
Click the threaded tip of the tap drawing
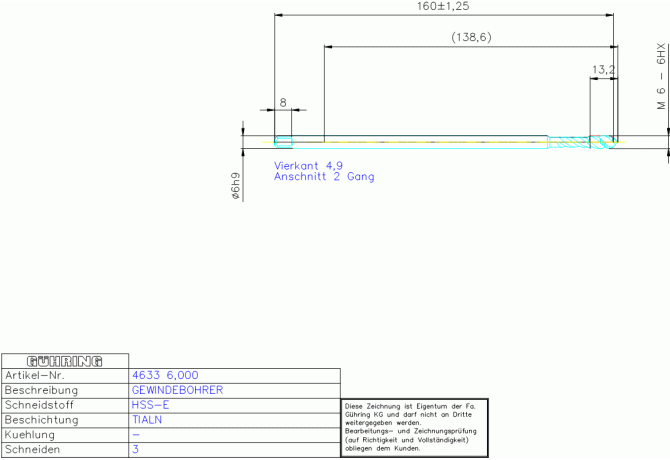[x=585, y=142]
